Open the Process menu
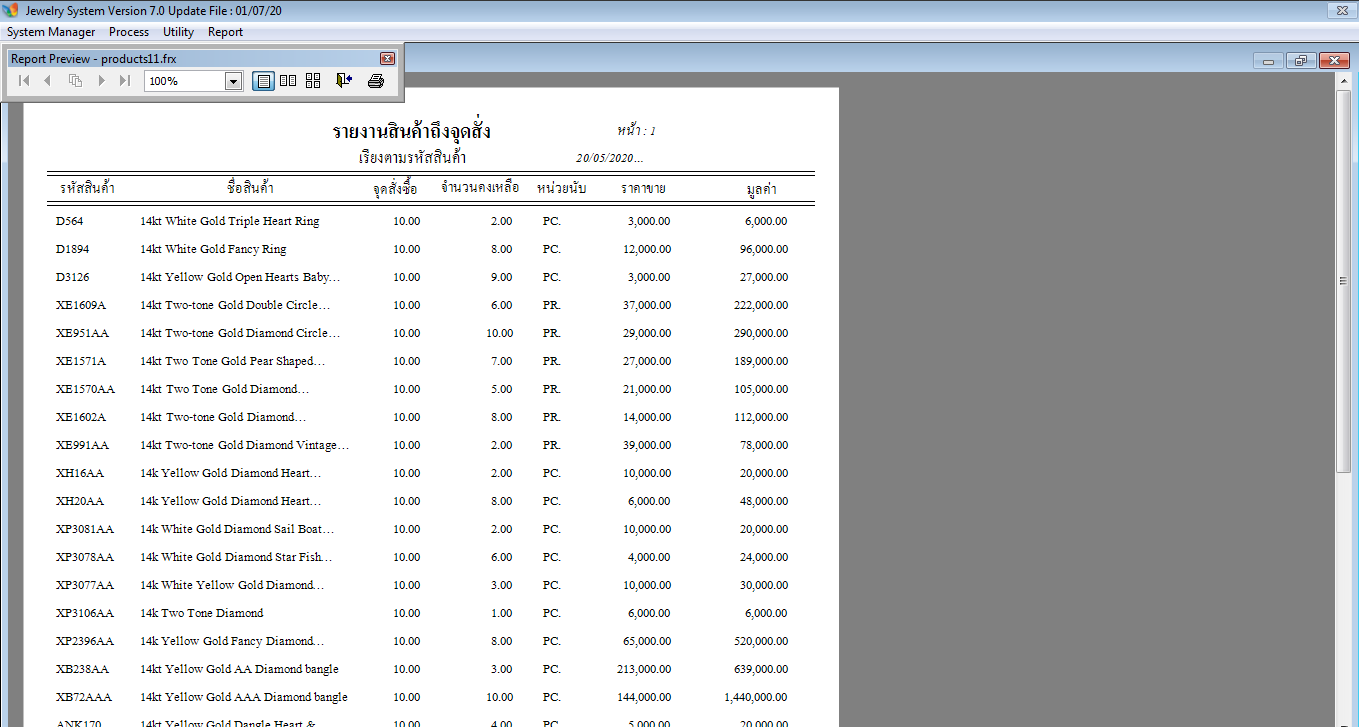 coord(129,32)
